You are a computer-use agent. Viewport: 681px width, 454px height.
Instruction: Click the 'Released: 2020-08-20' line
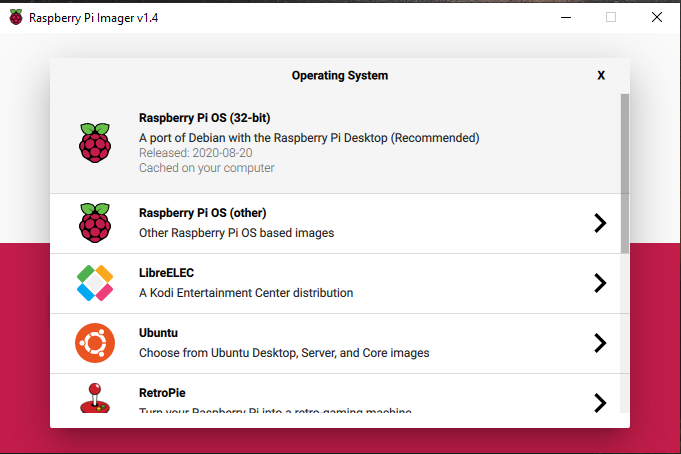coord(195,153)
